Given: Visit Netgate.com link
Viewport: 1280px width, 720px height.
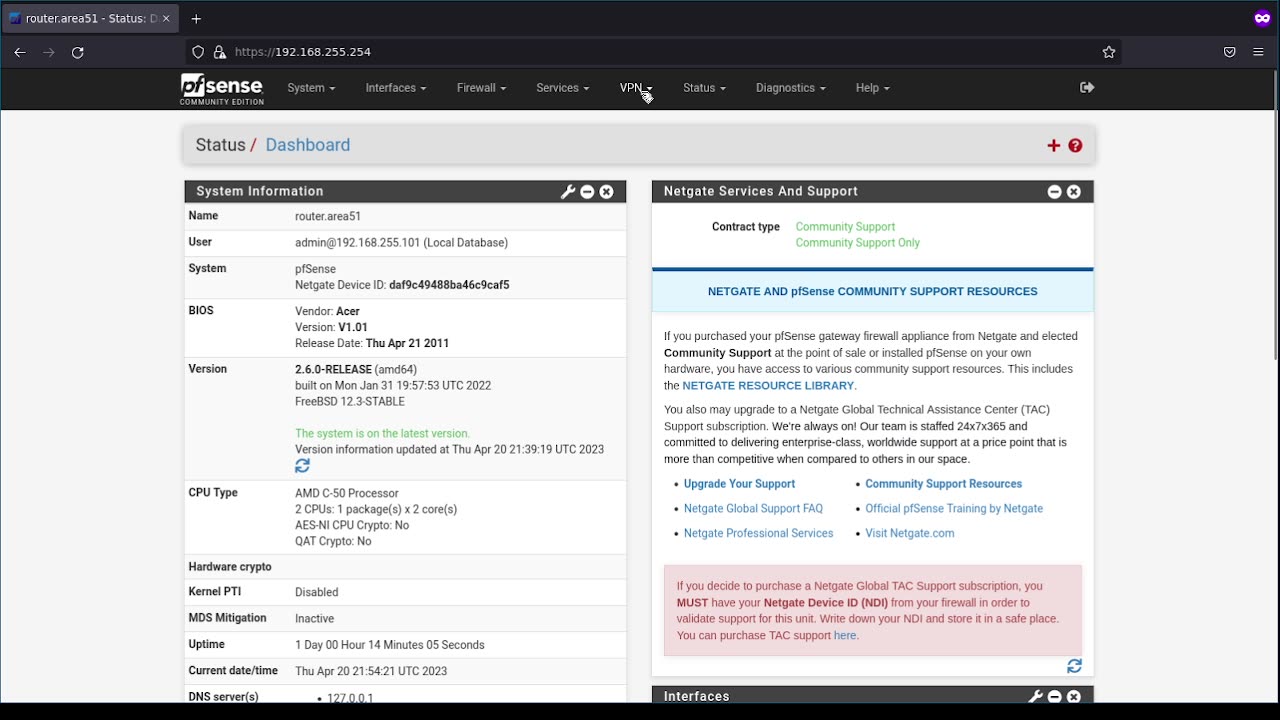Looking at the screenshot, I should (910, 534).
